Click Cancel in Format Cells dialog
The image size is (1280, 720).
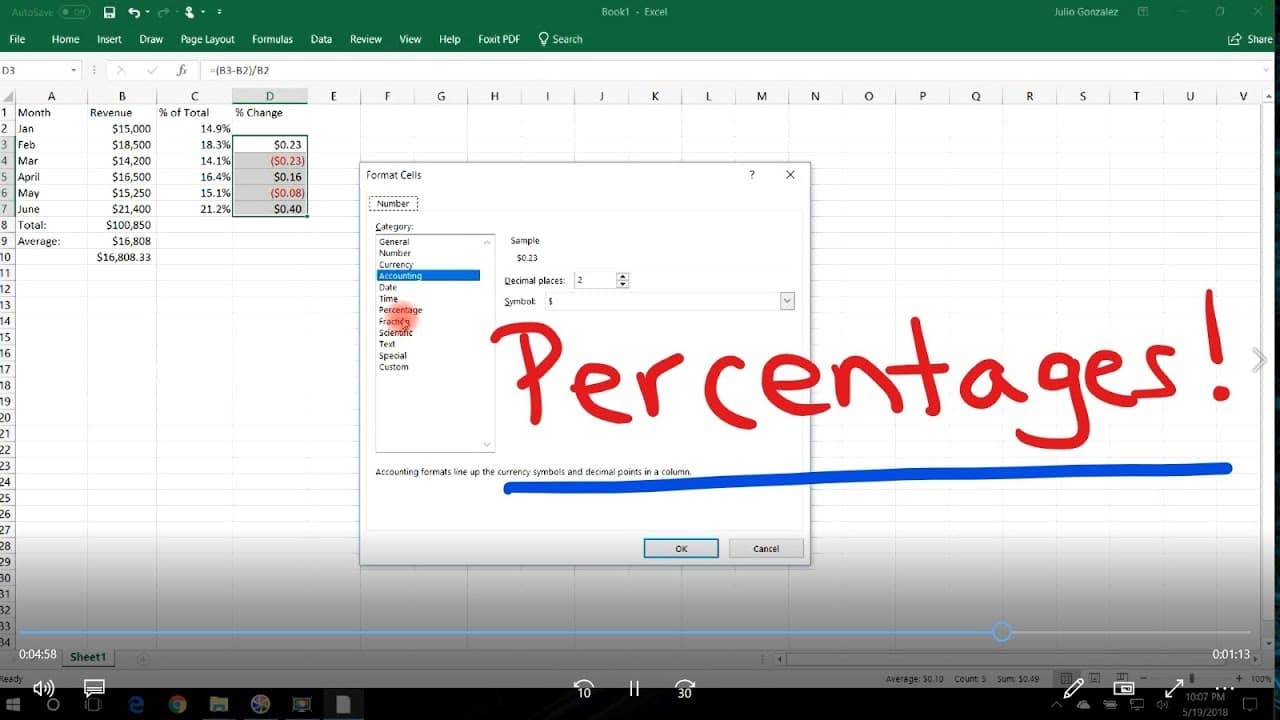pyautogui.click(x=766, y=548)
